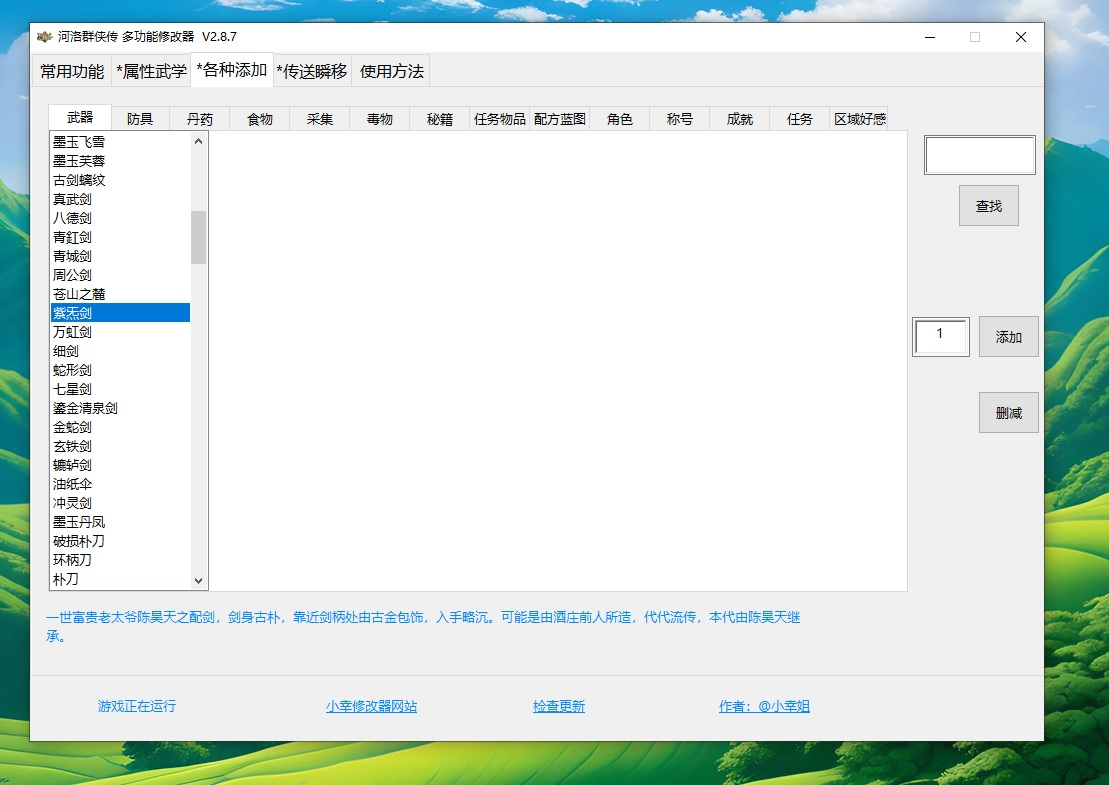
Task: Select 周公剑 in the list
Action: (120, 275)
